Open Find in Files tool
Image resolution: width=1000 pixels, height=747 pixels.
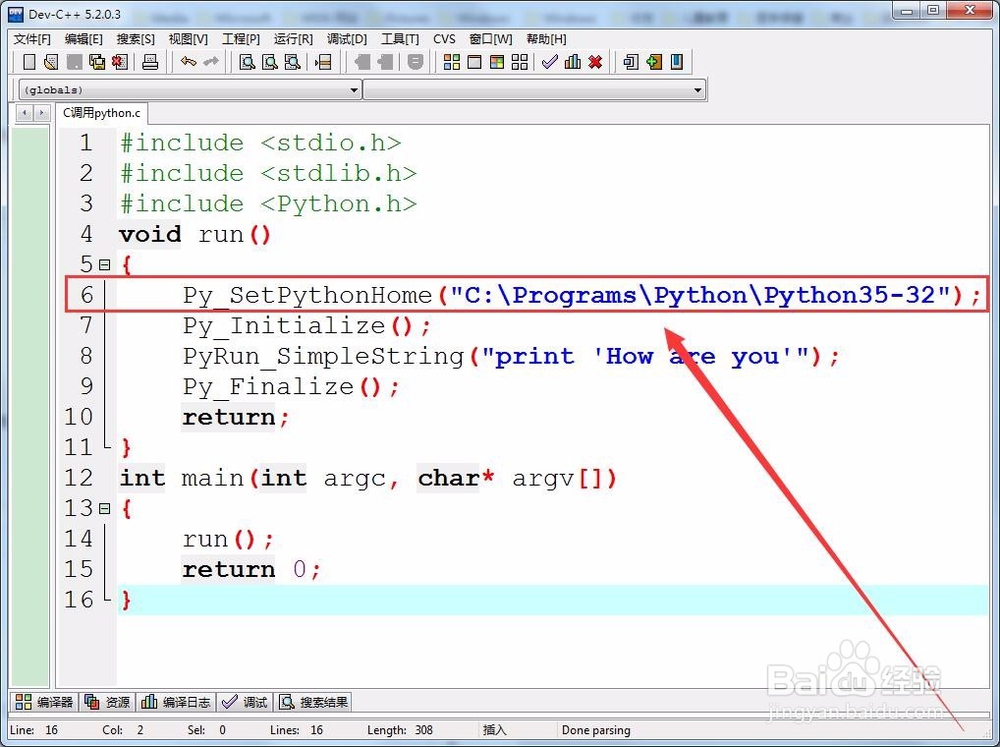[x=294, y=62]
